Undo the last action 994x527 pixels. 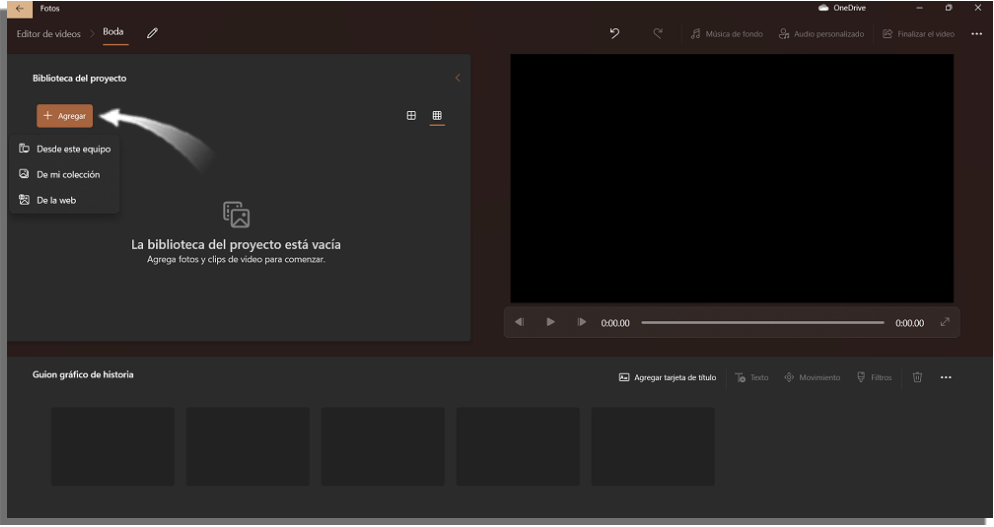pos(614,33)
